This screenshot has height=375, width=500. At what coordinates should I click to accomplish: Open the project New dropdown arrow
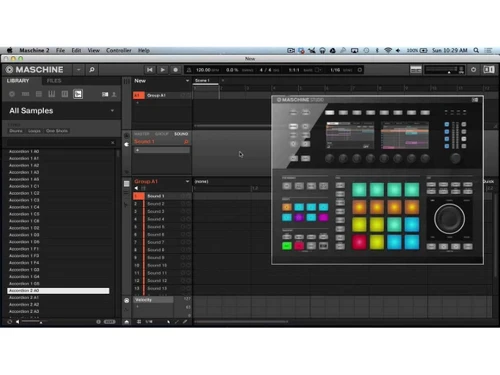[x=187, y=81]
